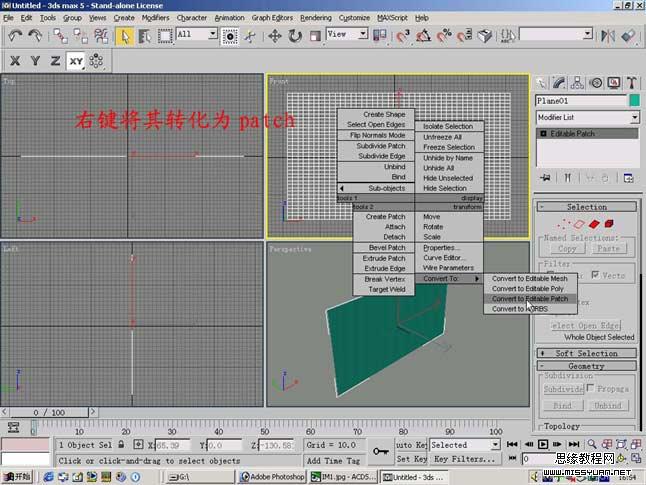Select the Select and Link tool
The width and height of the screenshot is (646, 485).
[x=60, y=36]
